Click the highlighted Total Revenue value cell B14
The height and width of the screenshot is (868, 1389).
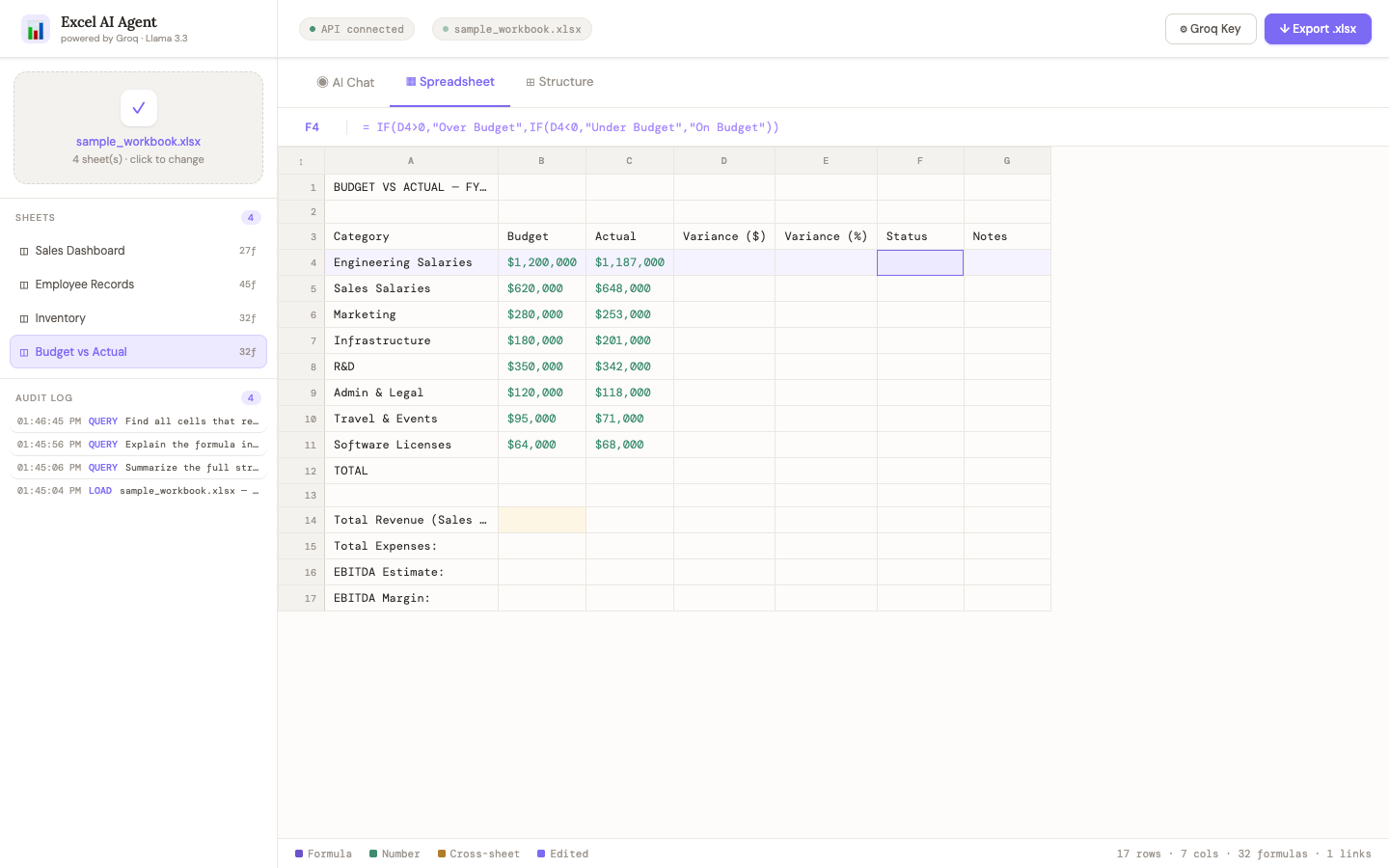point(542,520)
